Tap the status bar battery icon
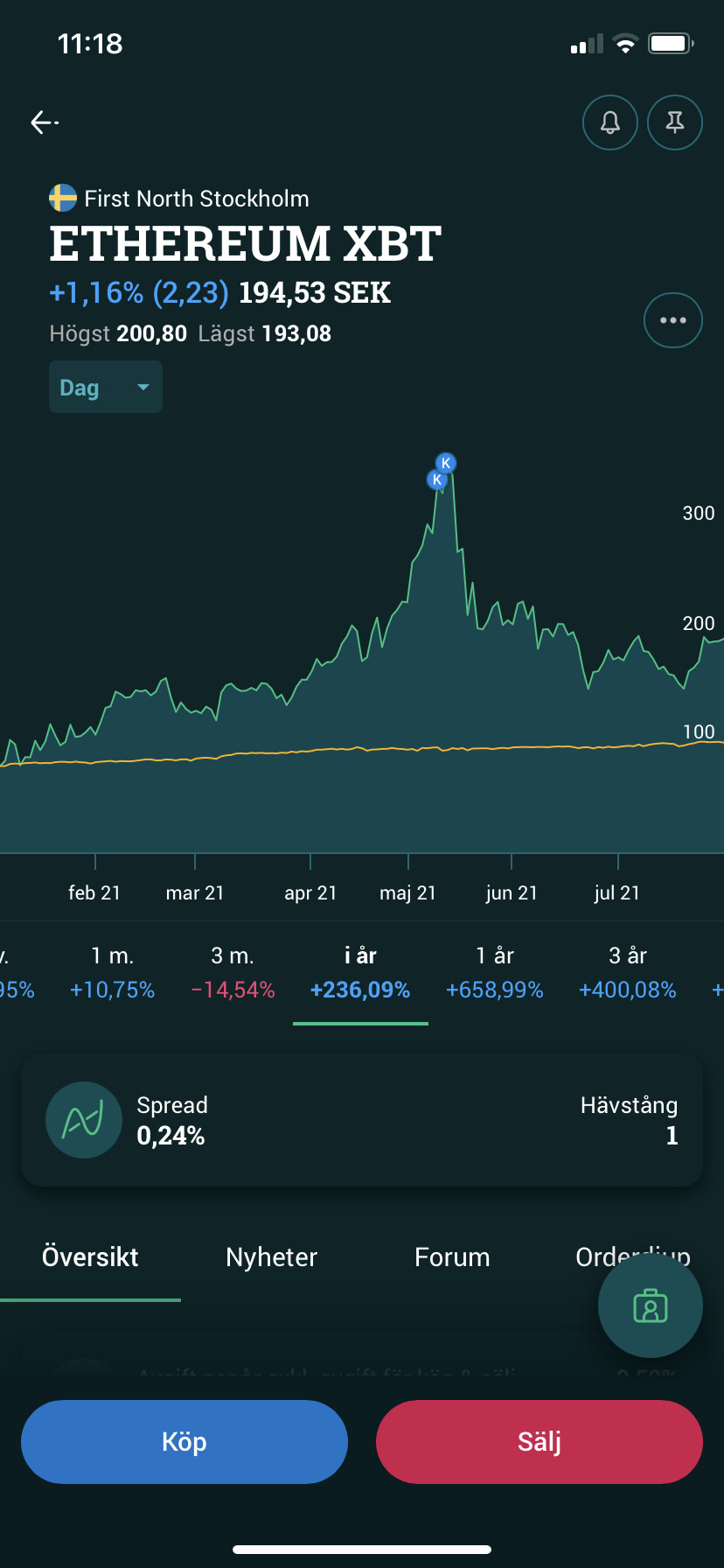 (x=671, y=44)
